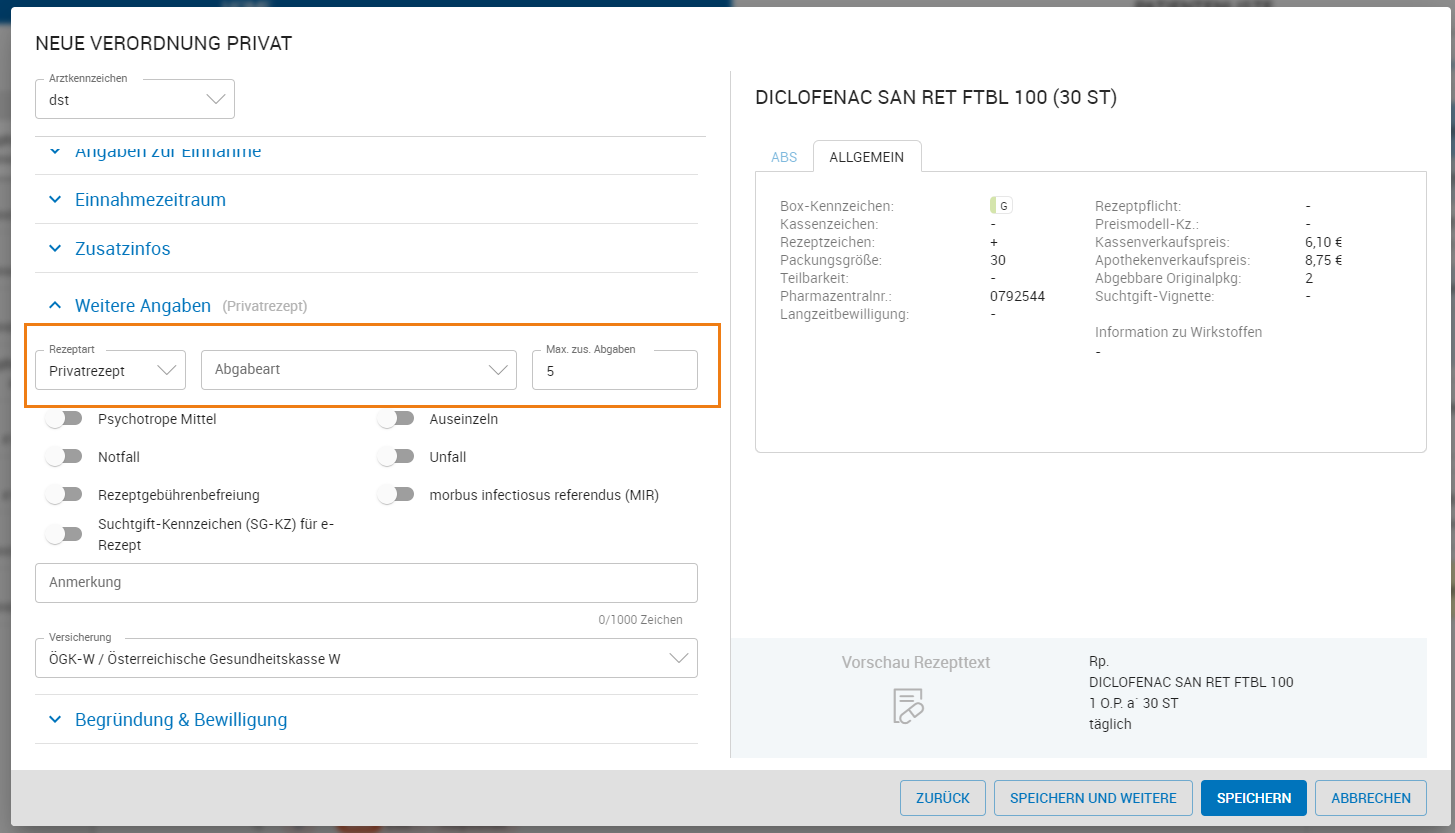Screen dimensions: 1455x833
Task: Toggle the Auseinzeln switch
Action: pyautogui.click(x=396, y=418)
